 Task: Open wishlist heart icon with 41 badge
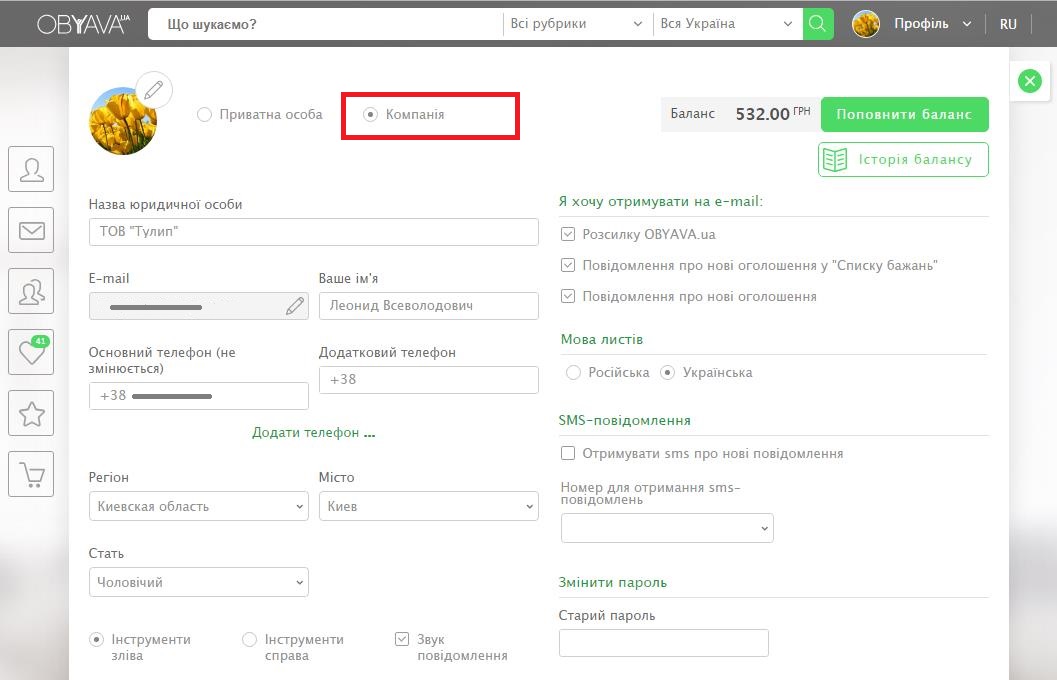point(31,352)
